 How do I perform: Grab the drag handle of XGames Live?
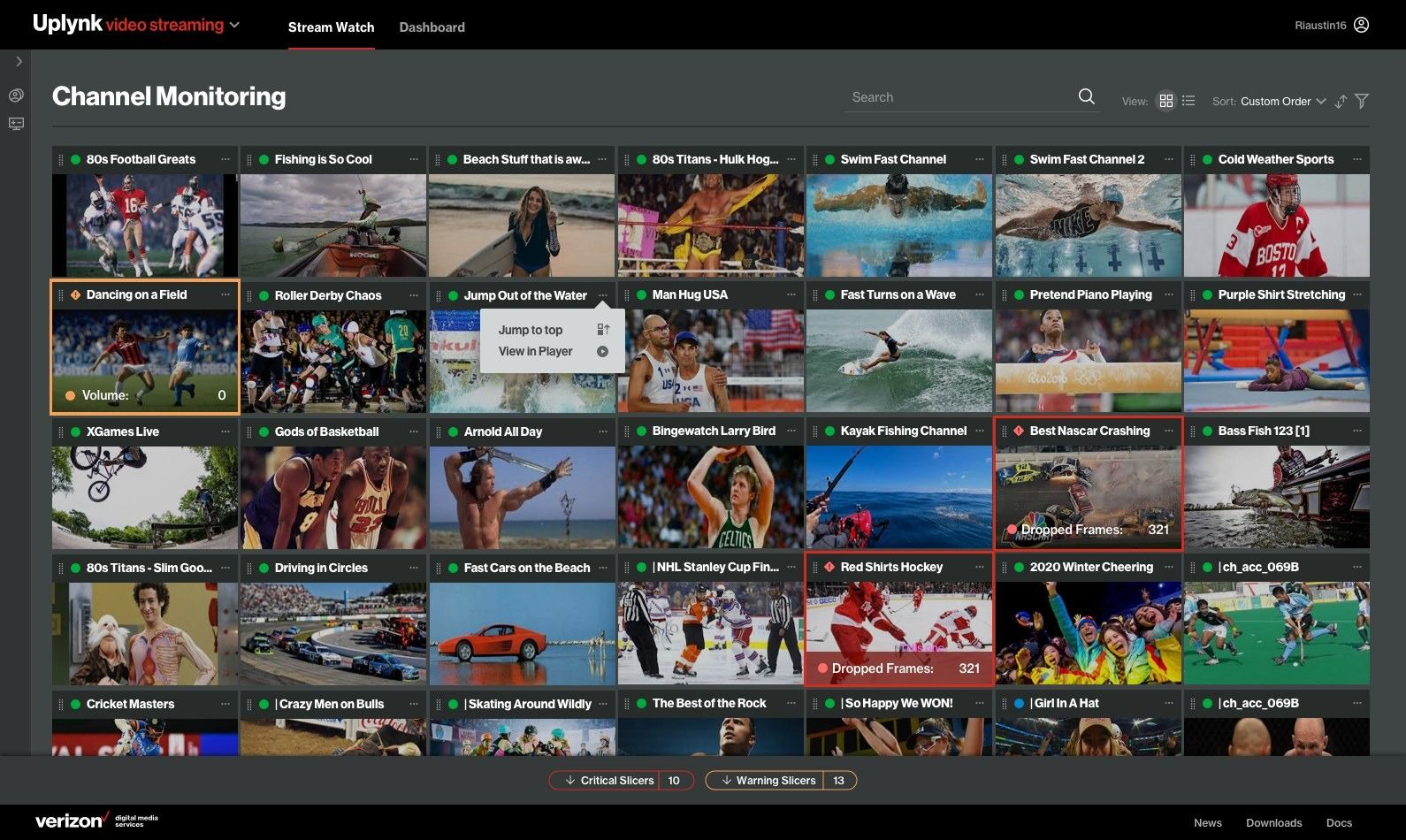click(61, 431)
